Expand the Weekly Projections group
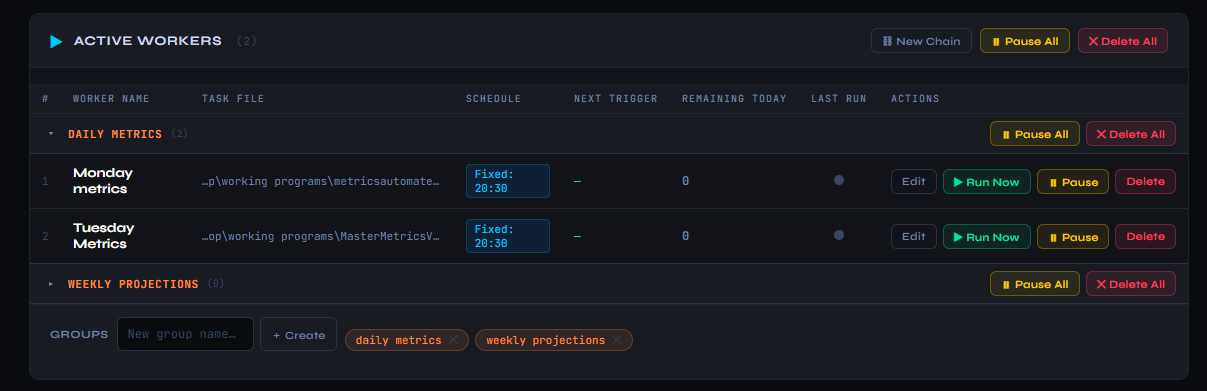This screenshot has width=1207, height=391. coord(51,284)
